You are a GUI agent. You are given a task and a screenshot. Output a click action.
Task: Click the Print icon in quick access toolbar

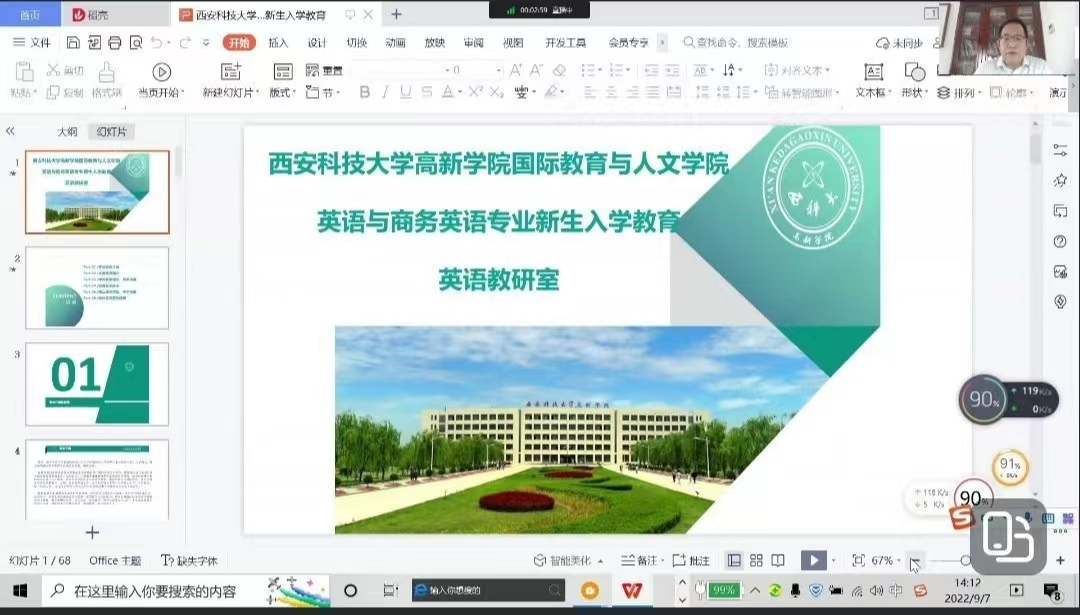point(115,43)
